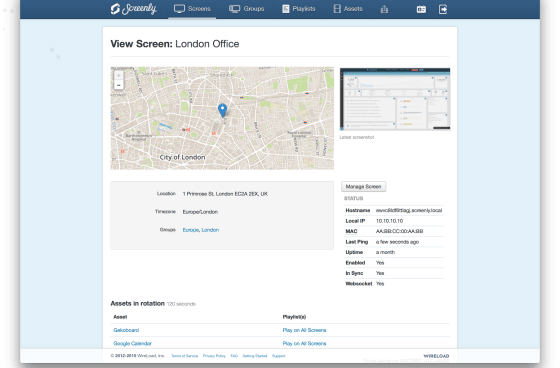Open the Screens tab

[192, 9]
